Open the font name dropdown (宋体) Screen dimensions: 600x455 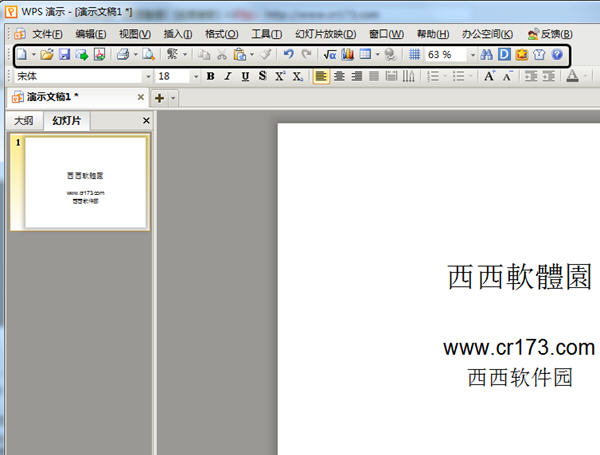click(x=148, y=76)
